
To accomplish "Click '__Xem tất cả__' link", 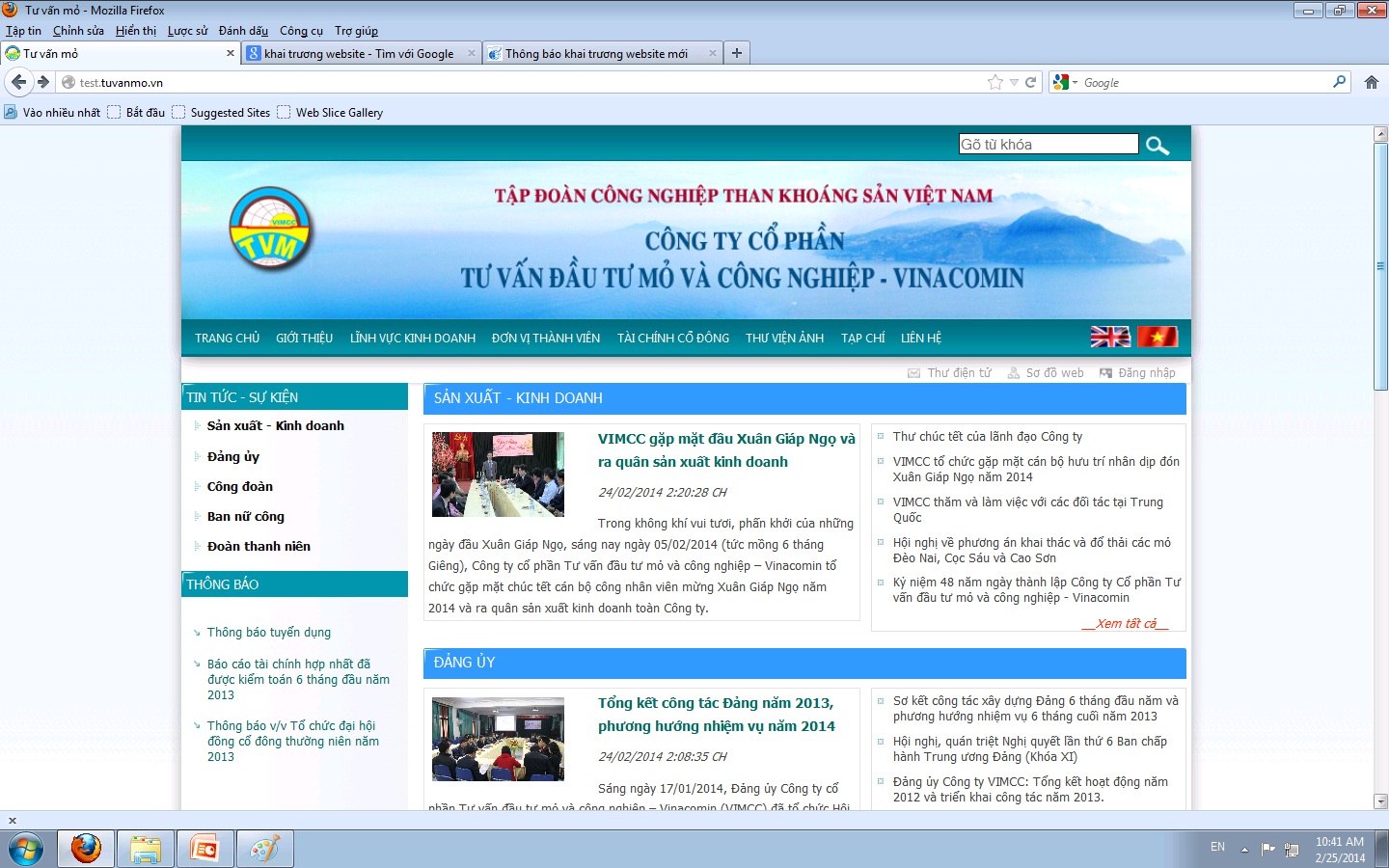I will [1125, 623].
